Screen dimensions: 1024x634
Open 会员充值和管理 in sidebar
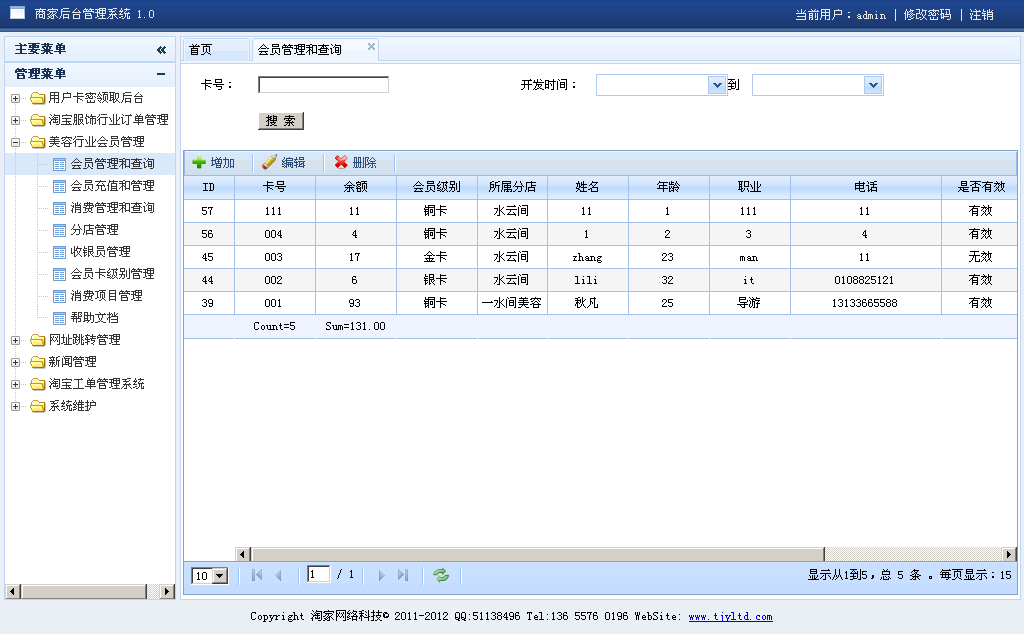[112, 186]
